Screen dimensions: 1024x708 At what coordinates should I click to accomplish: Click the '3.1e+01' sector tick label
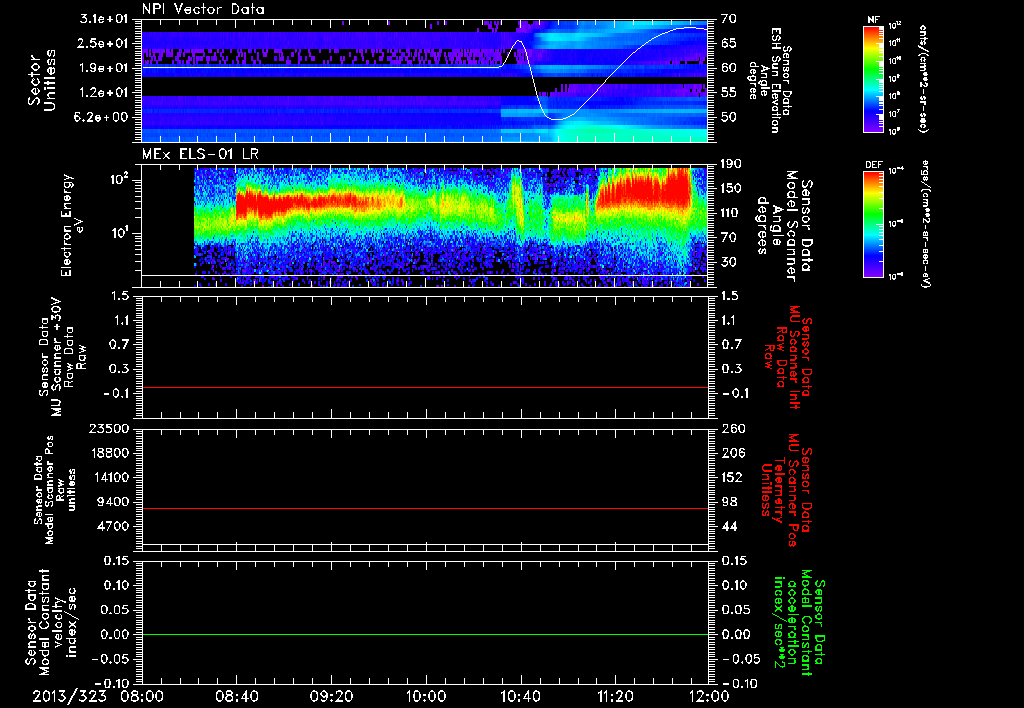click(x=104, y=19)
